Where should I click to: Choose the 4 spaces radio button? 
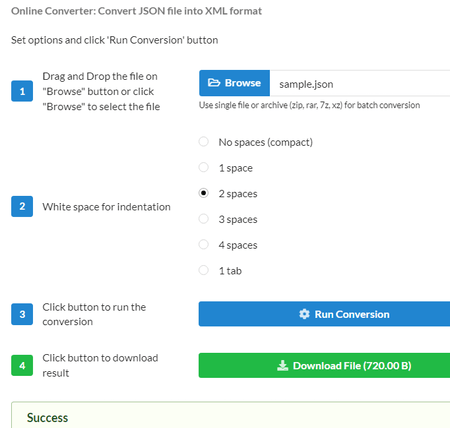coord(204,244)
